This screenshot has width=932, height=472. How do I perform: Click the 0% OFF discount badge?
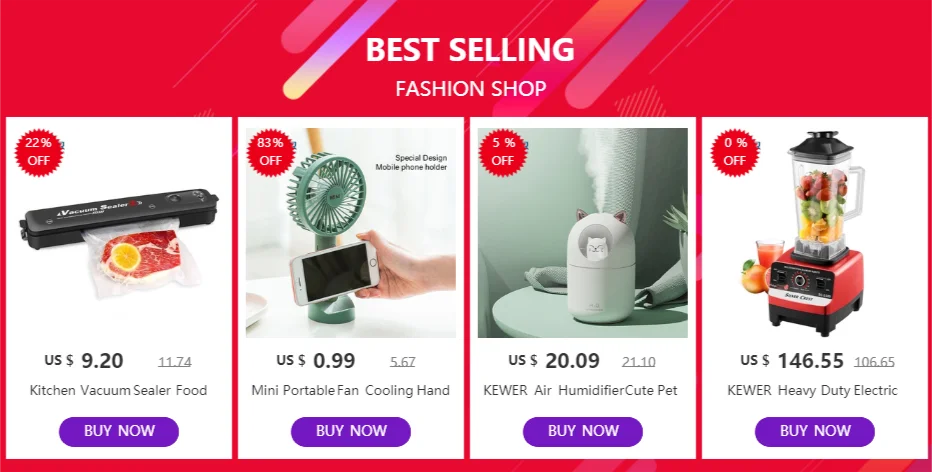[x=735, y=153]
